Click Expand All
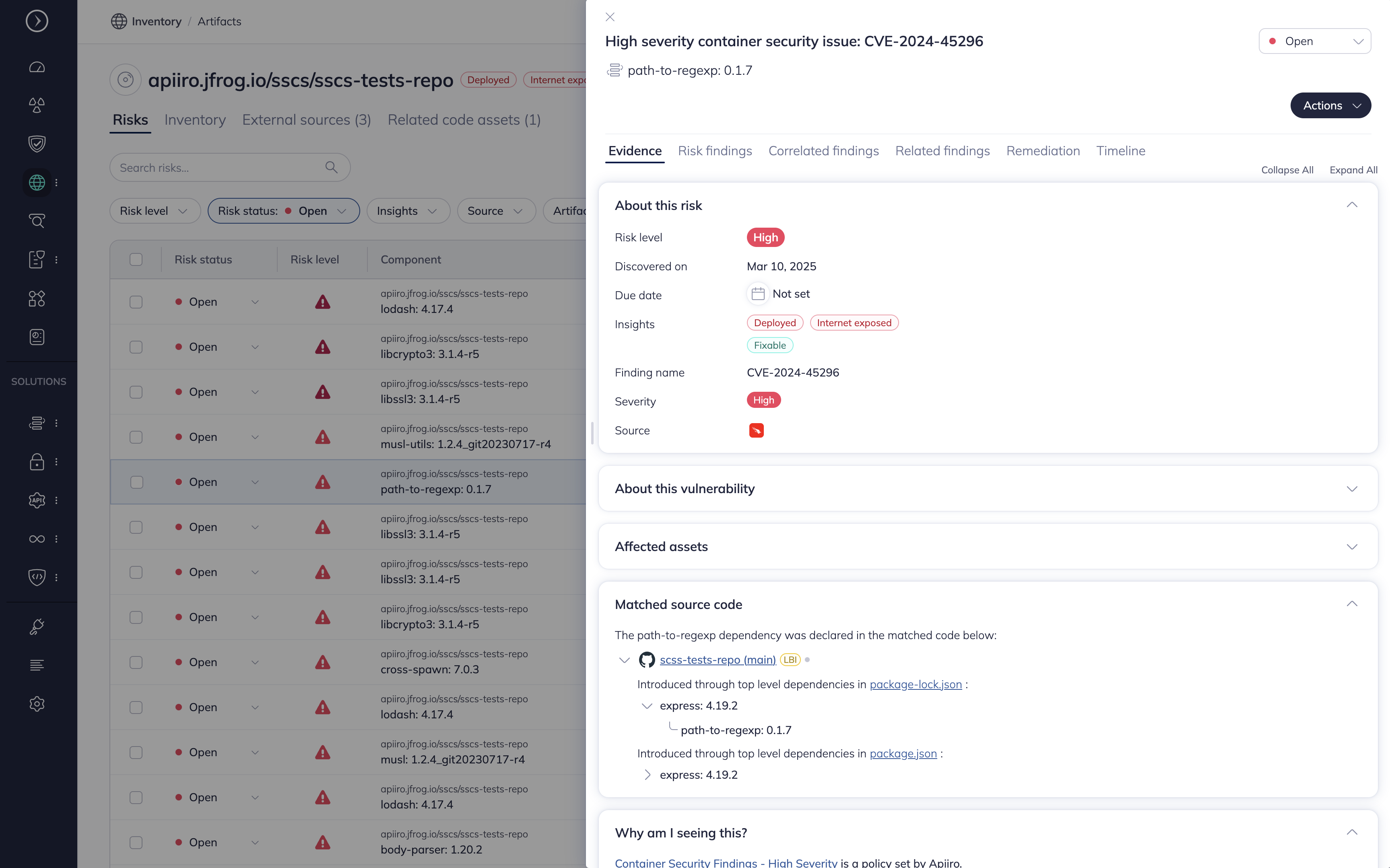This screenshot has width=1390, height=868. [x=1353, y=170]
